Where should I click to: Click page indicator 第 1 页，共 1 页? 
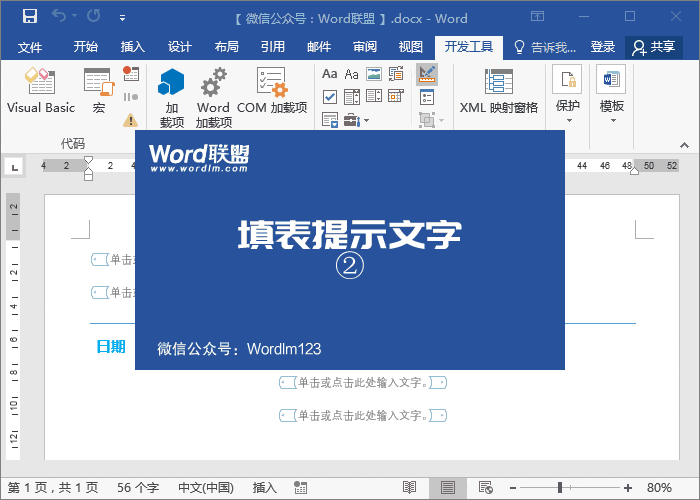53,488
